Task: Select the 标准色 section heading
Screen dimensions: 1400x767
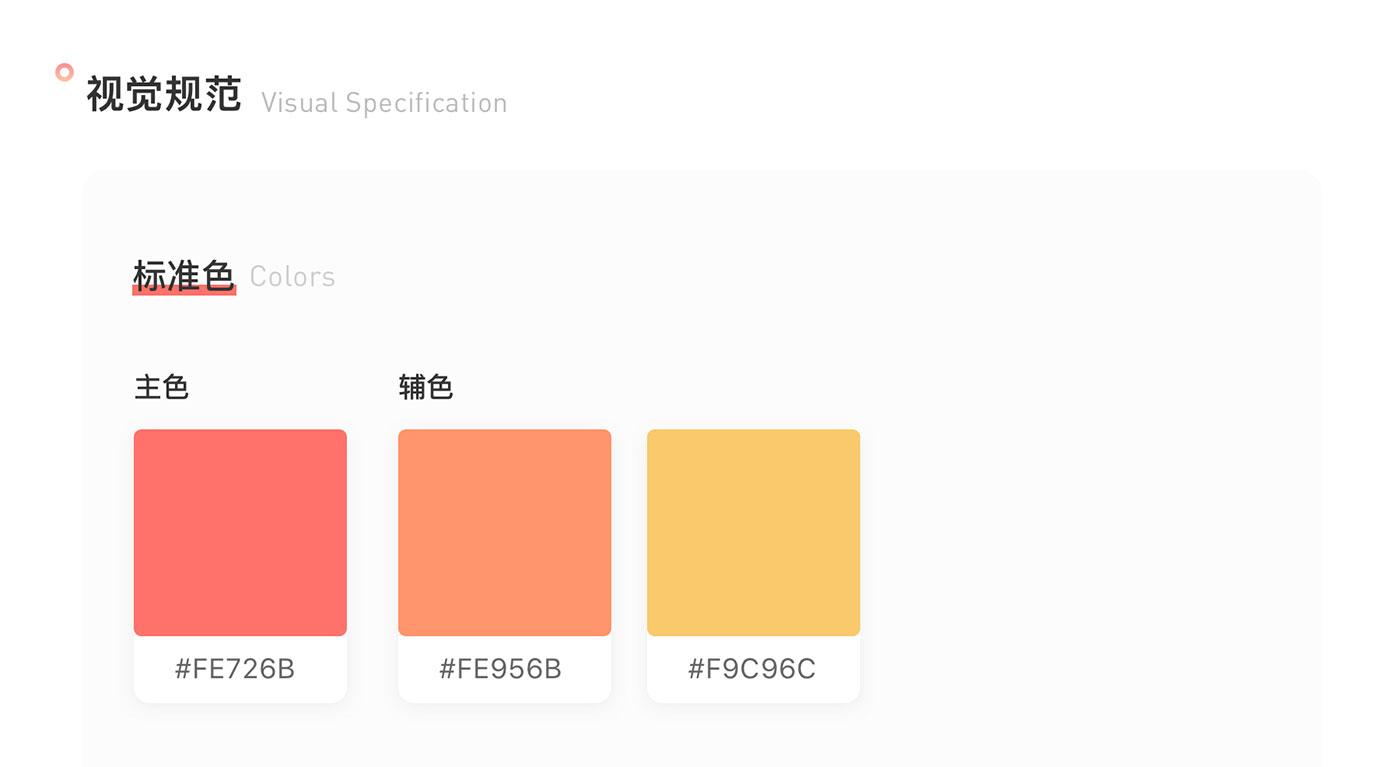Action: click(183, 274)
